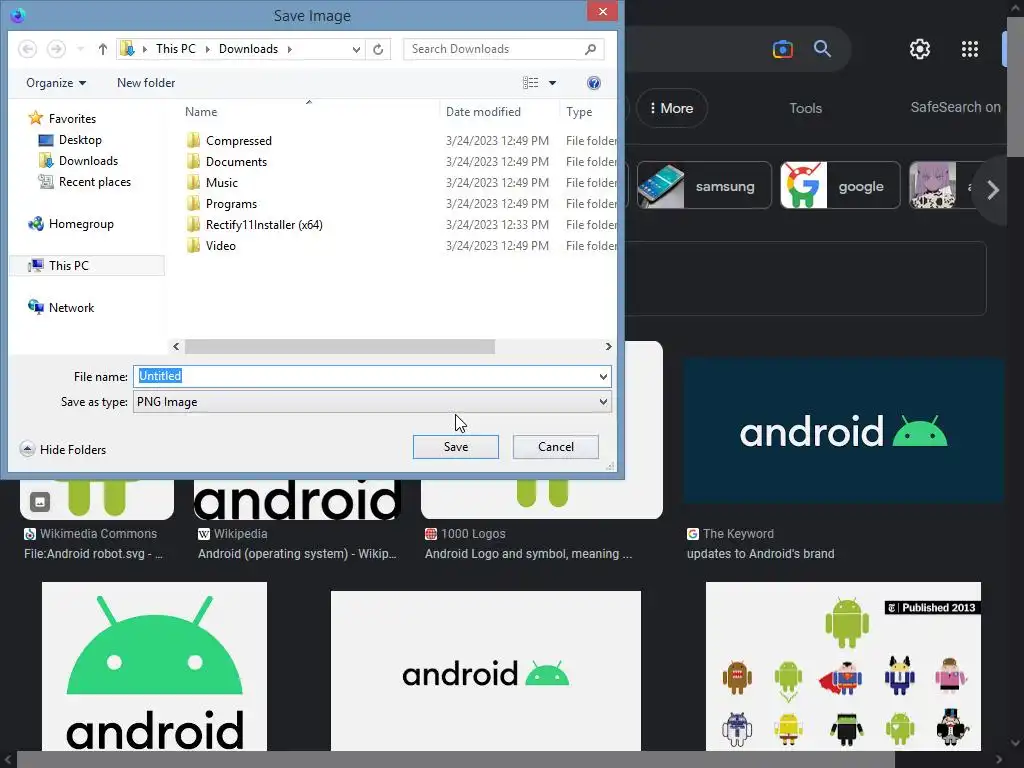
Task: Open The Keyword android image thumbnail
Action: tap(843, 430)
